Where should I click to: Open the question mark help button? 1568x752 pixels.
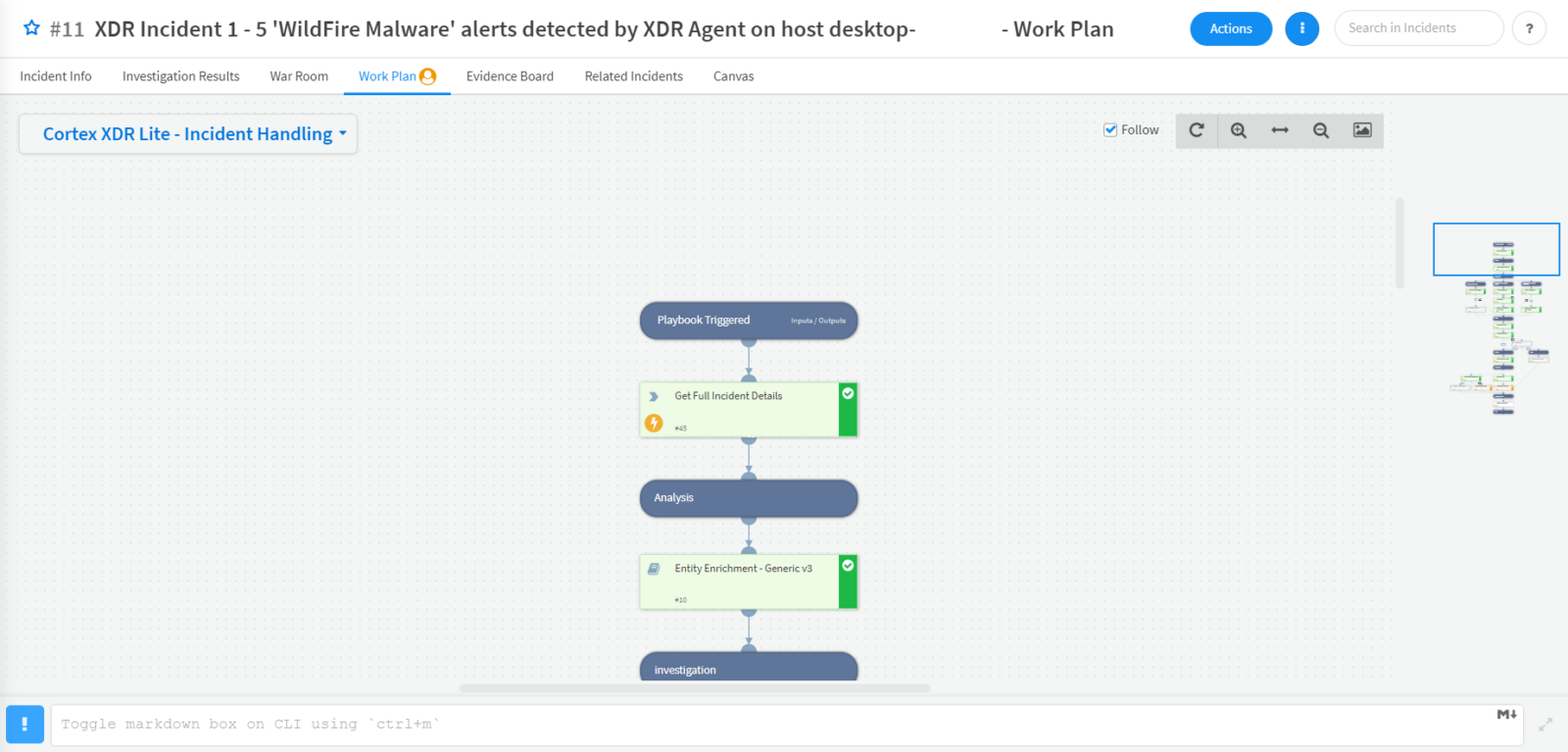1529,28
